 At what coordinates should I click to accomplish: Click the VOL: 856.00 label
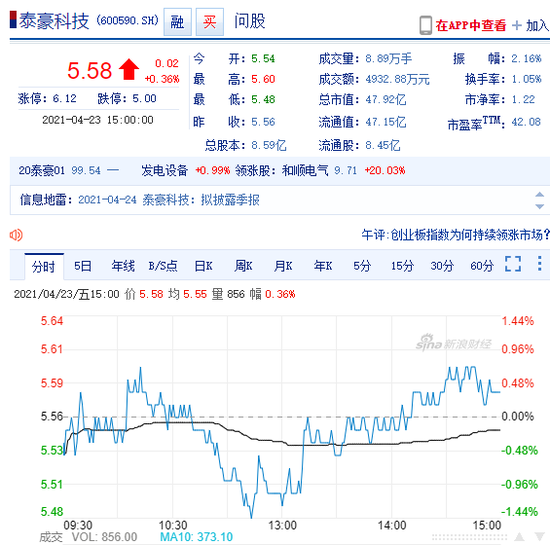point(104,537)
